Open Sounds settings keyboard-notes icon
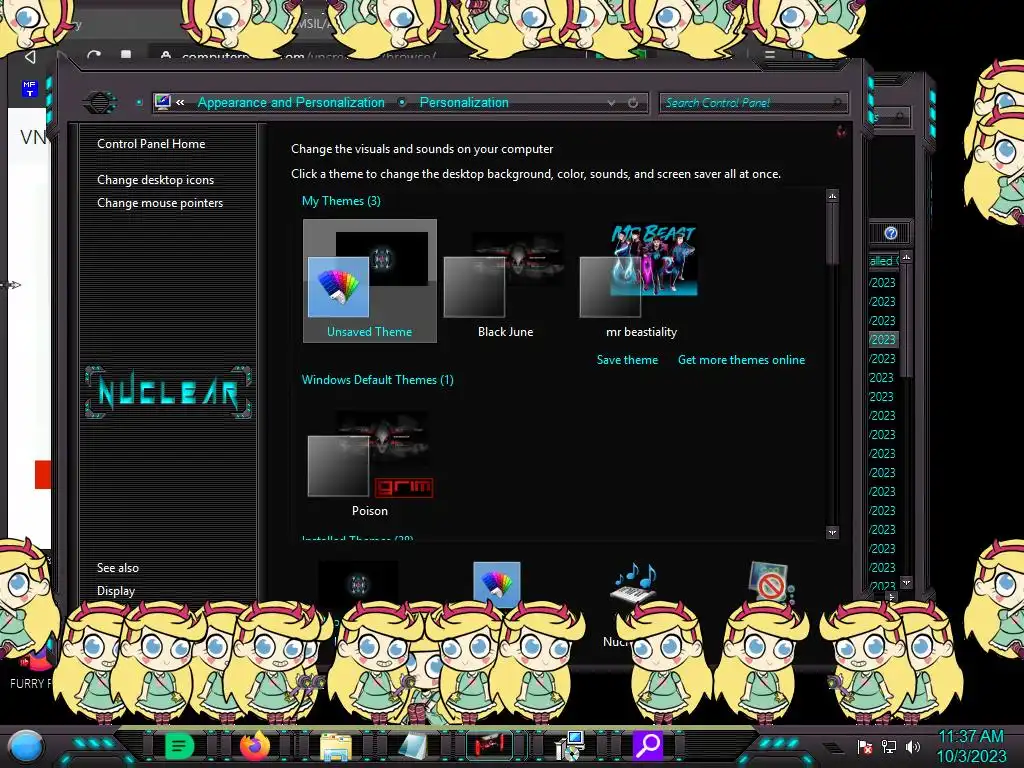The height and width of the screenshot is (768, 1024). (632, 584)
